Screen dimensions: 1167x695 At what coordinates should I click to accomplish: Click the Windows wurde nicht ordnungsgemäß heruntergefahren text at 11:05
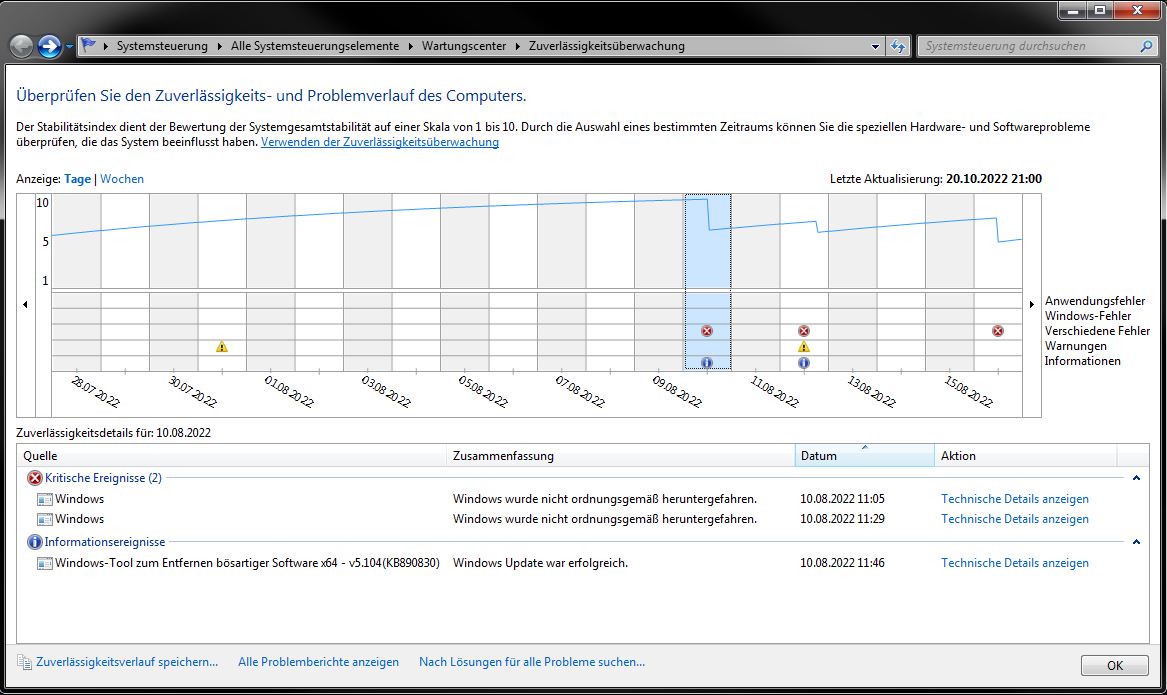click(x=604, y=499)
